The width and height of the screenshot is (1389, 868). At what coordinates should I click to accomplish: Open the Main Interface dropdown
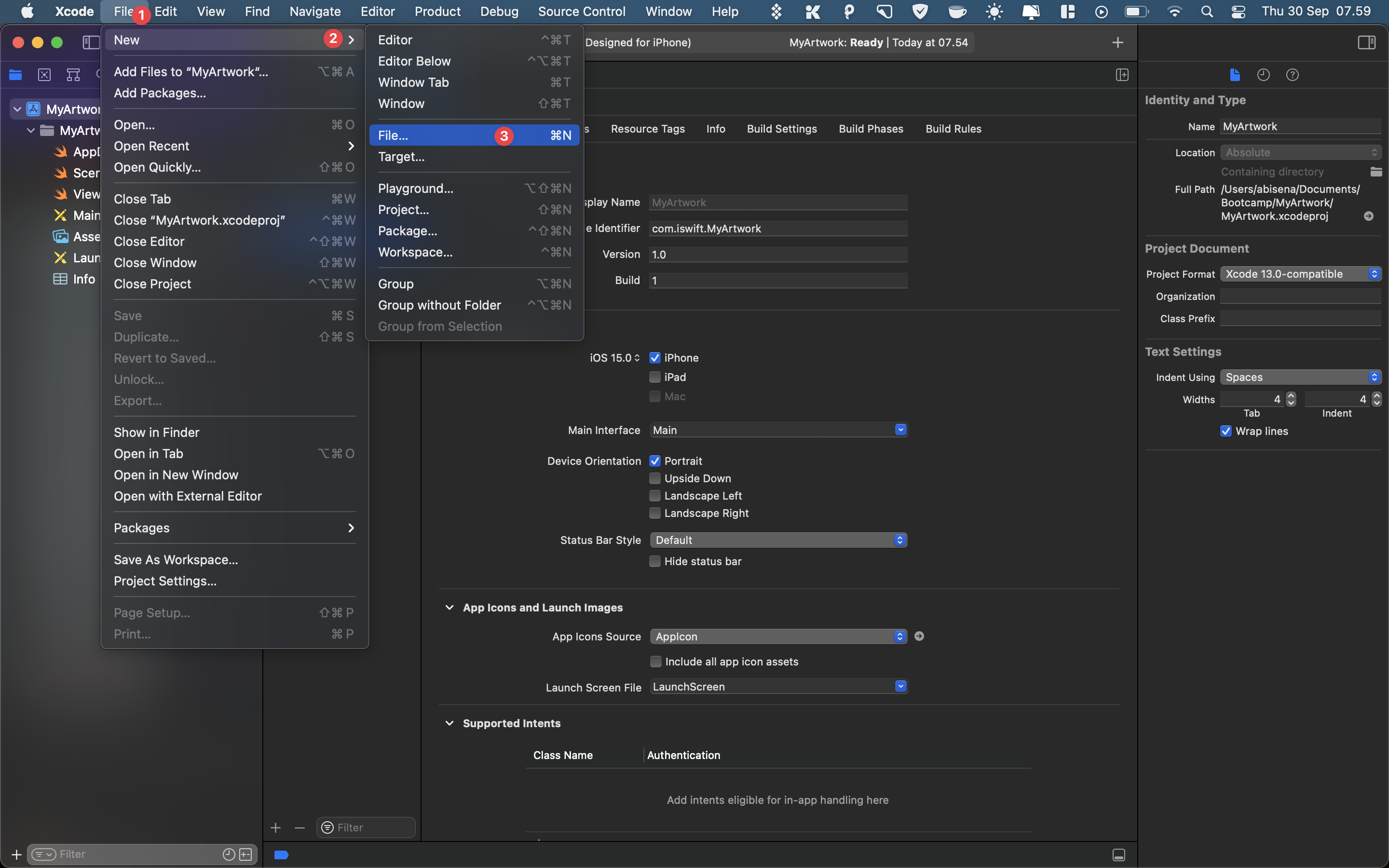778,430
